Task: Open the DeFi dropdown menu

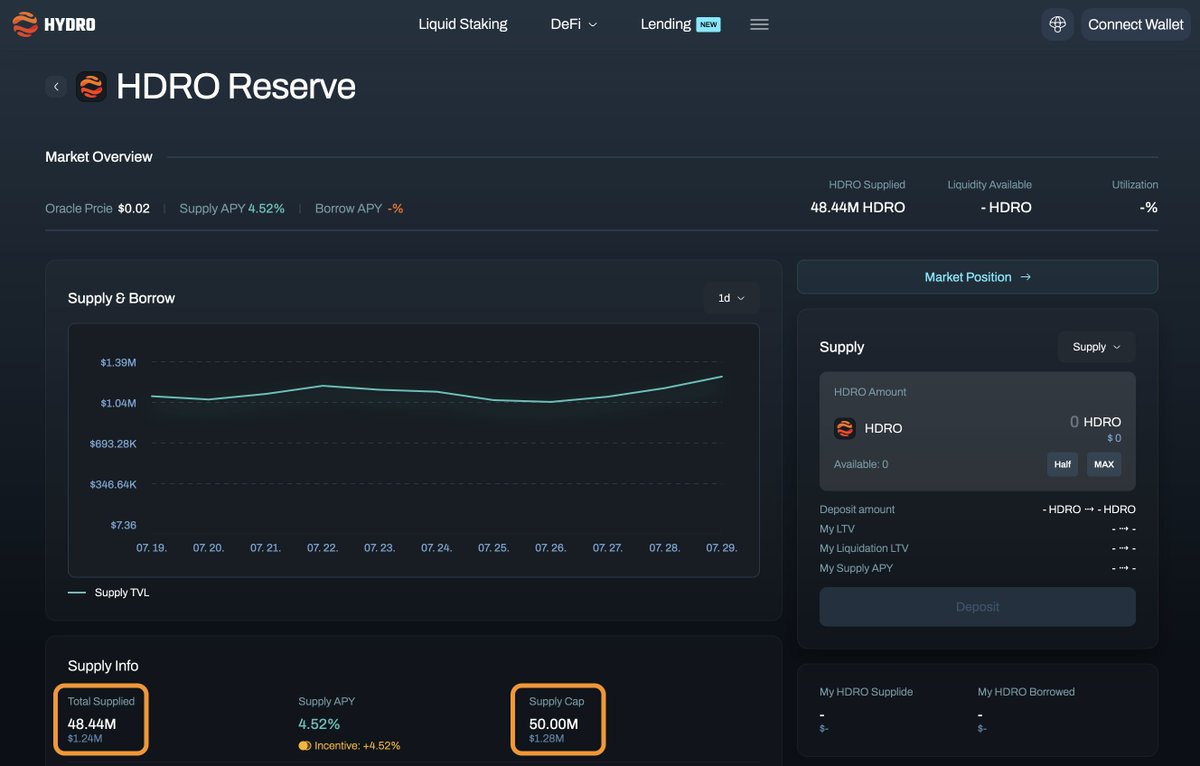Action: (x=573, y=24)
